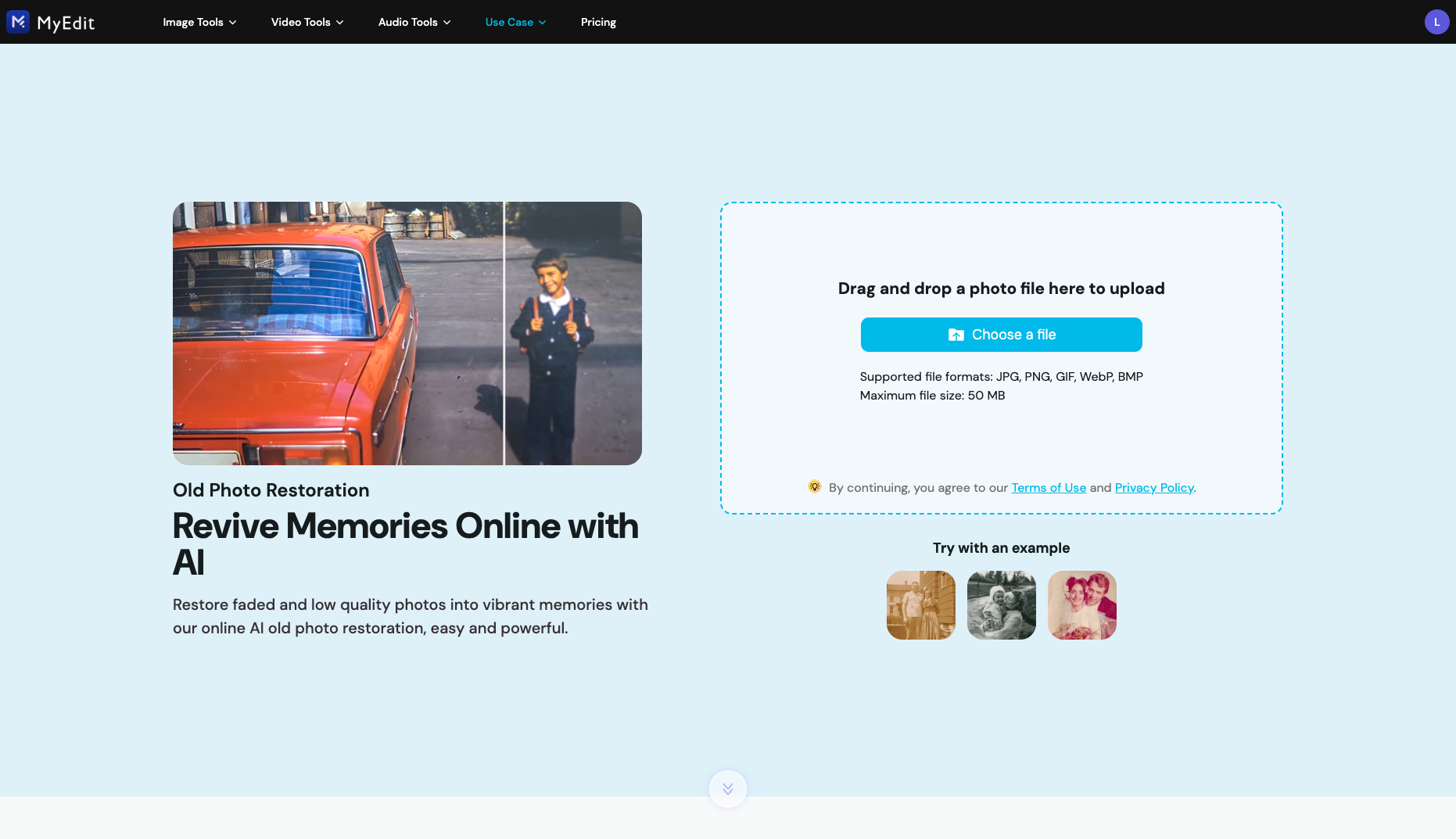
Task: Click the 'Drag and drop a photo file' text
Action: coord(1001,289)
